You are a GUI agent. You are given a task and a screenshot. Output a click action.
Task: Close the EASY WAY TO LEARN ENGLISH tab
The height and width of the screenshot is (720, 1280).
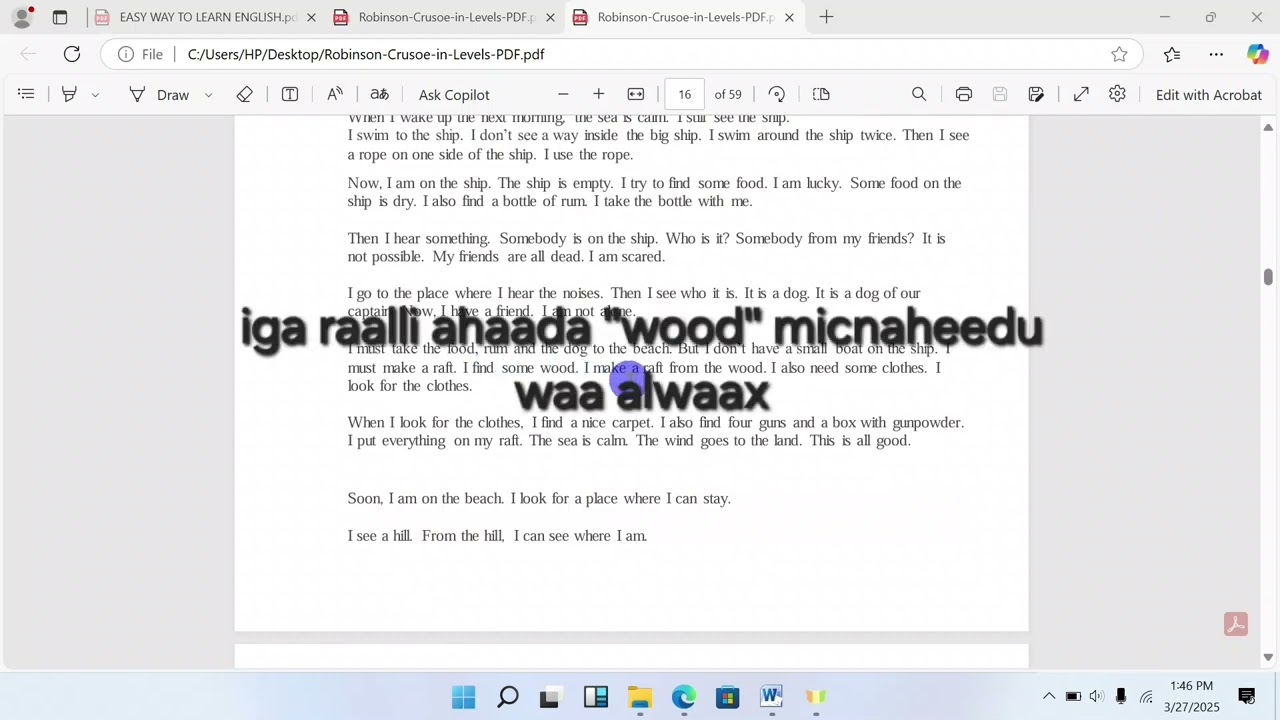click(311, 17)
